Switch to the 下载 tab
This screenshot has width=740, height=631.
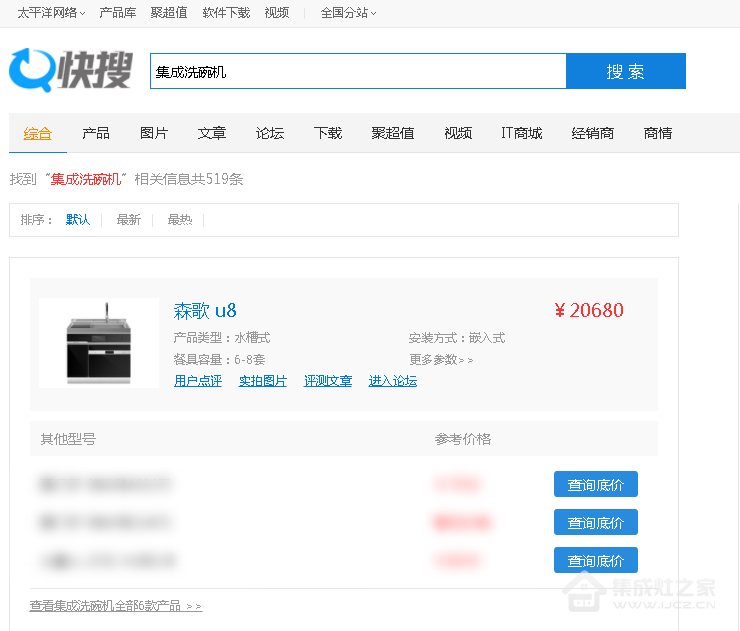click(328, 134)
